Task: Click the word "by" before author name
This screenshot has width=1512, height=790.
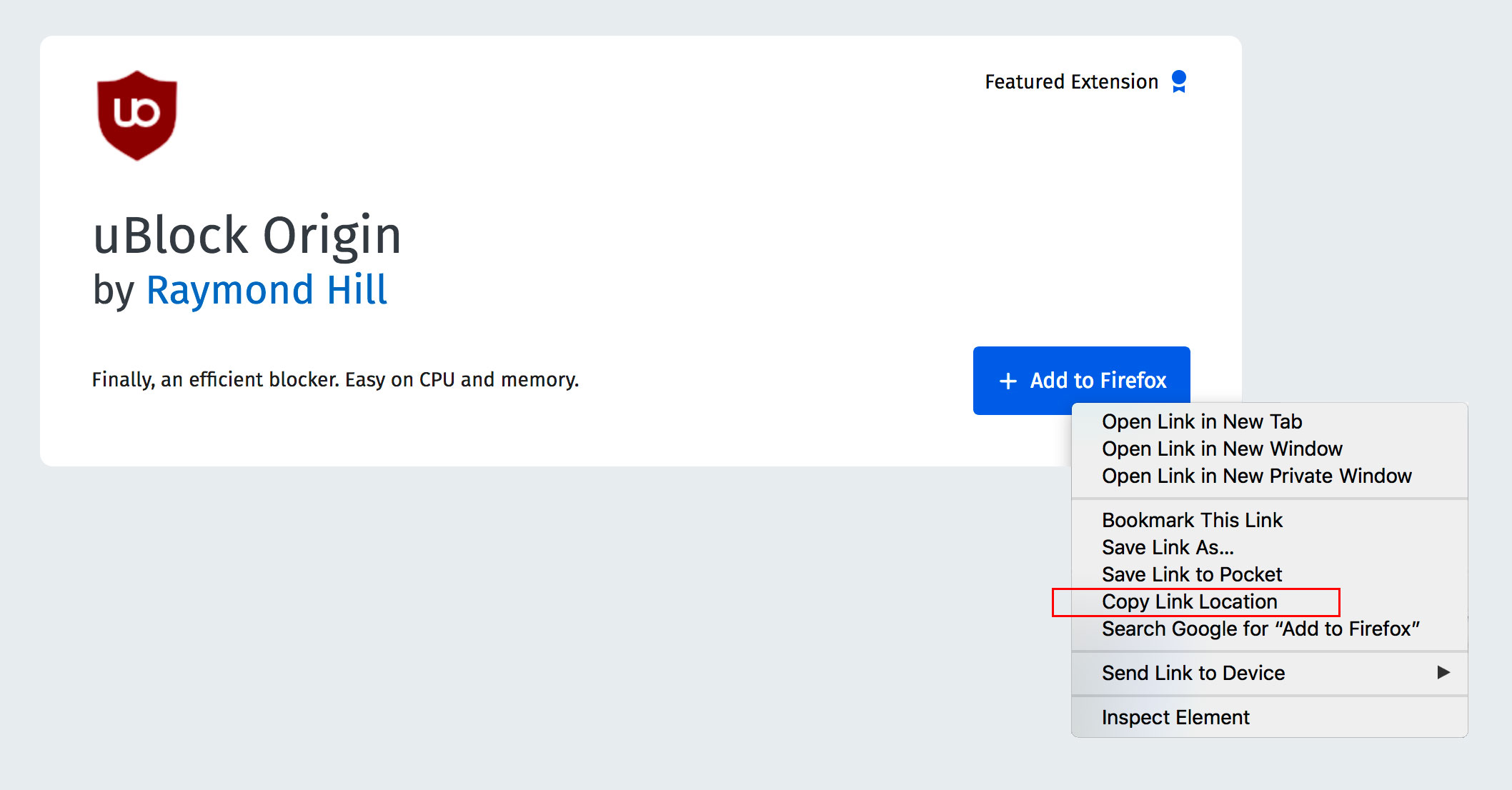Action: tap(113, 291)
